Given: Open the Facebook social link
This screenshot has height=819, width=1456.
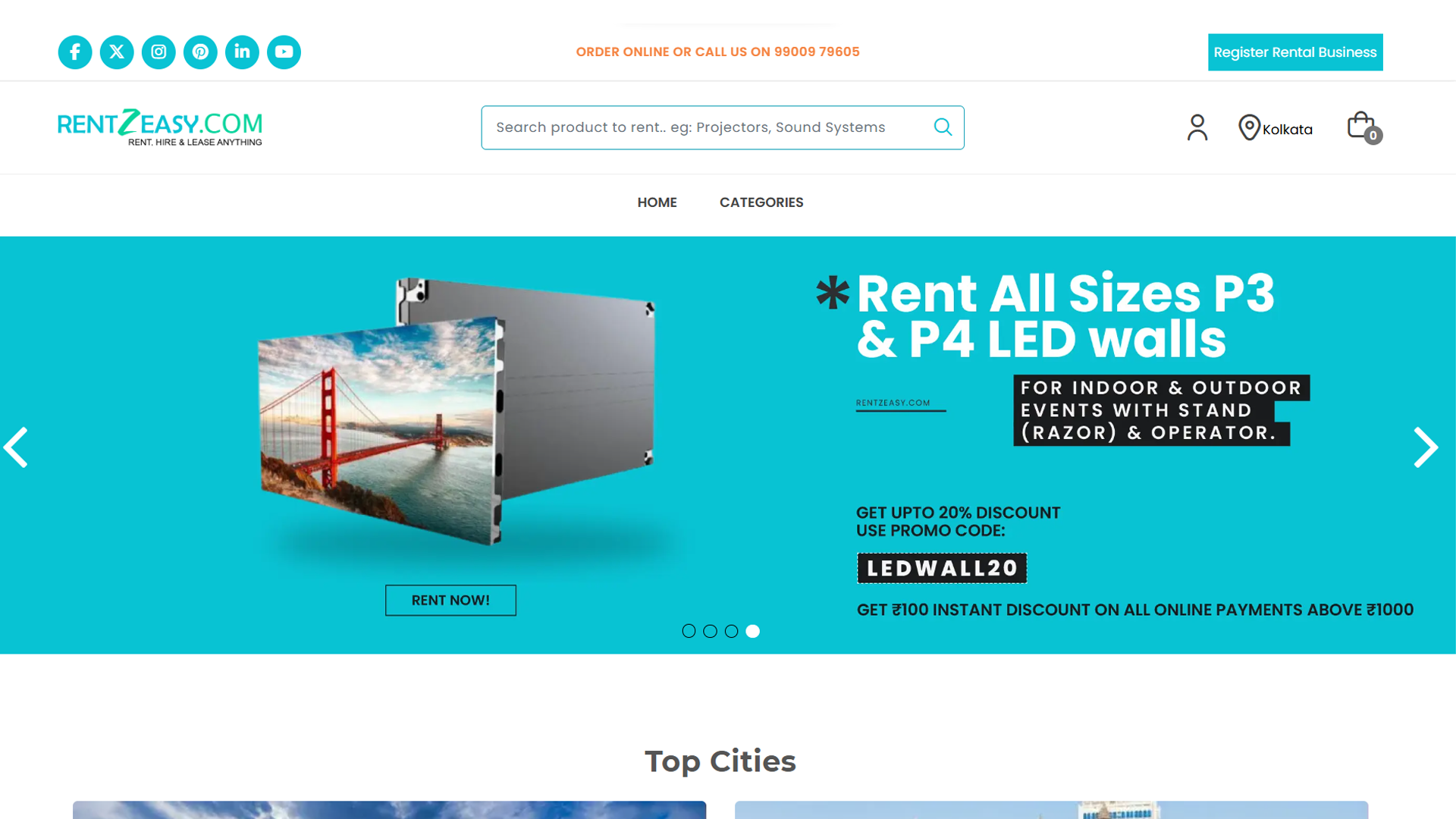Looking at the screenshot, I should pyautogui.click(x=75, y=52).
